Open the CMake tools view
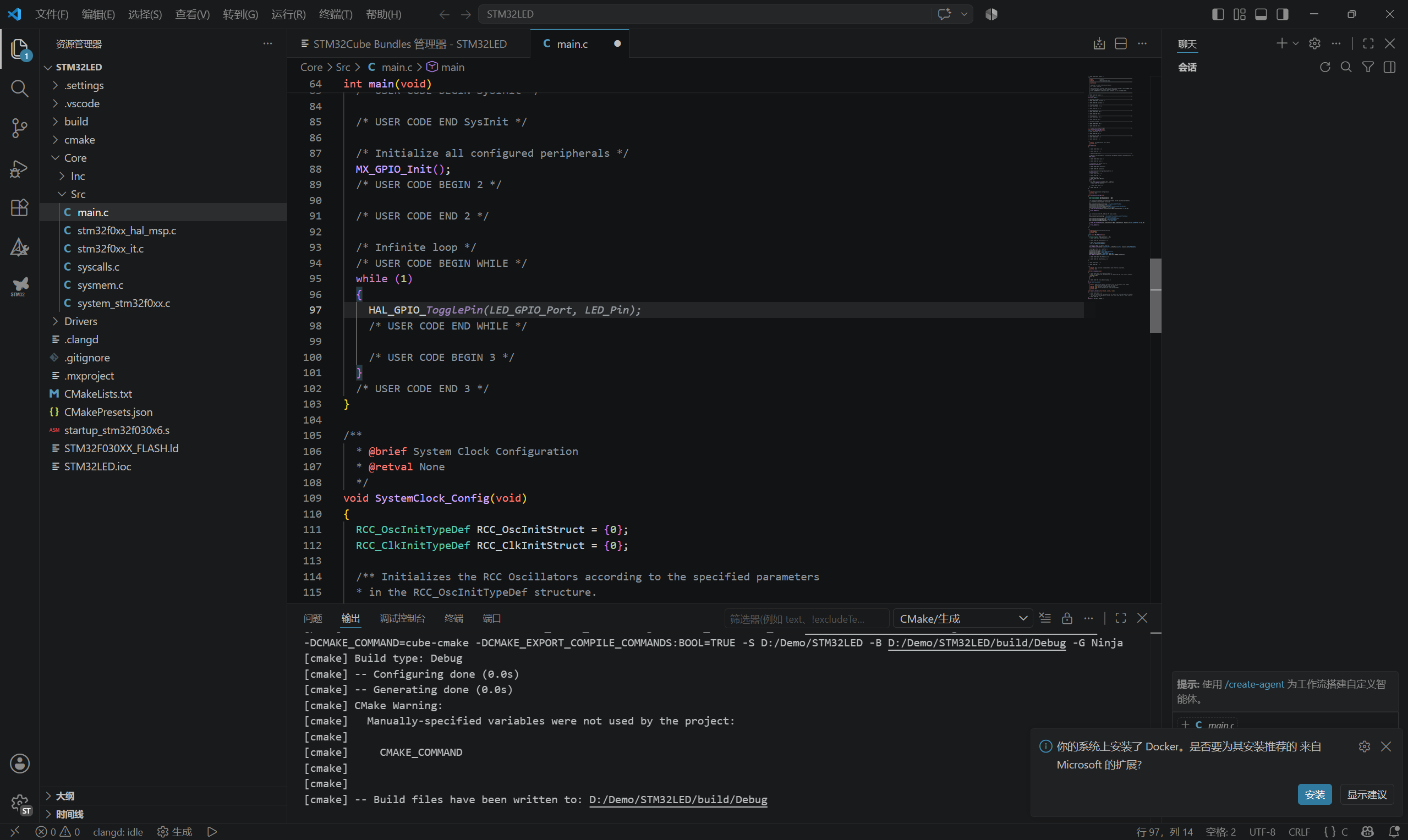The height and width of the screenshot is (840, 1408). pyautogui.click(x=19, y=248)
